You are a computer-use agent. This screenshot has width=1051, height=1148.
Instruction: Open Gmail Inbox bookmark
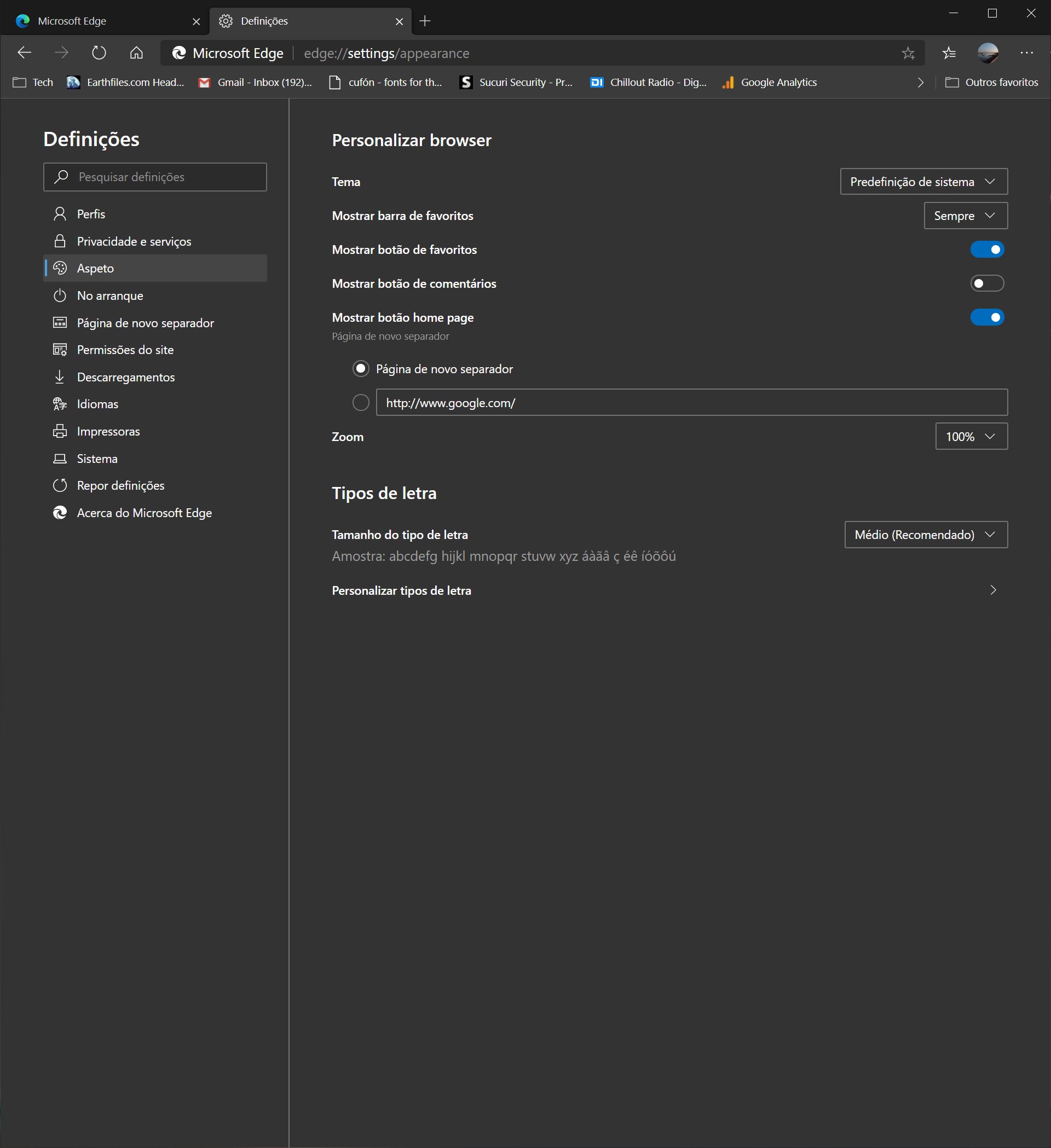(255, 83)
